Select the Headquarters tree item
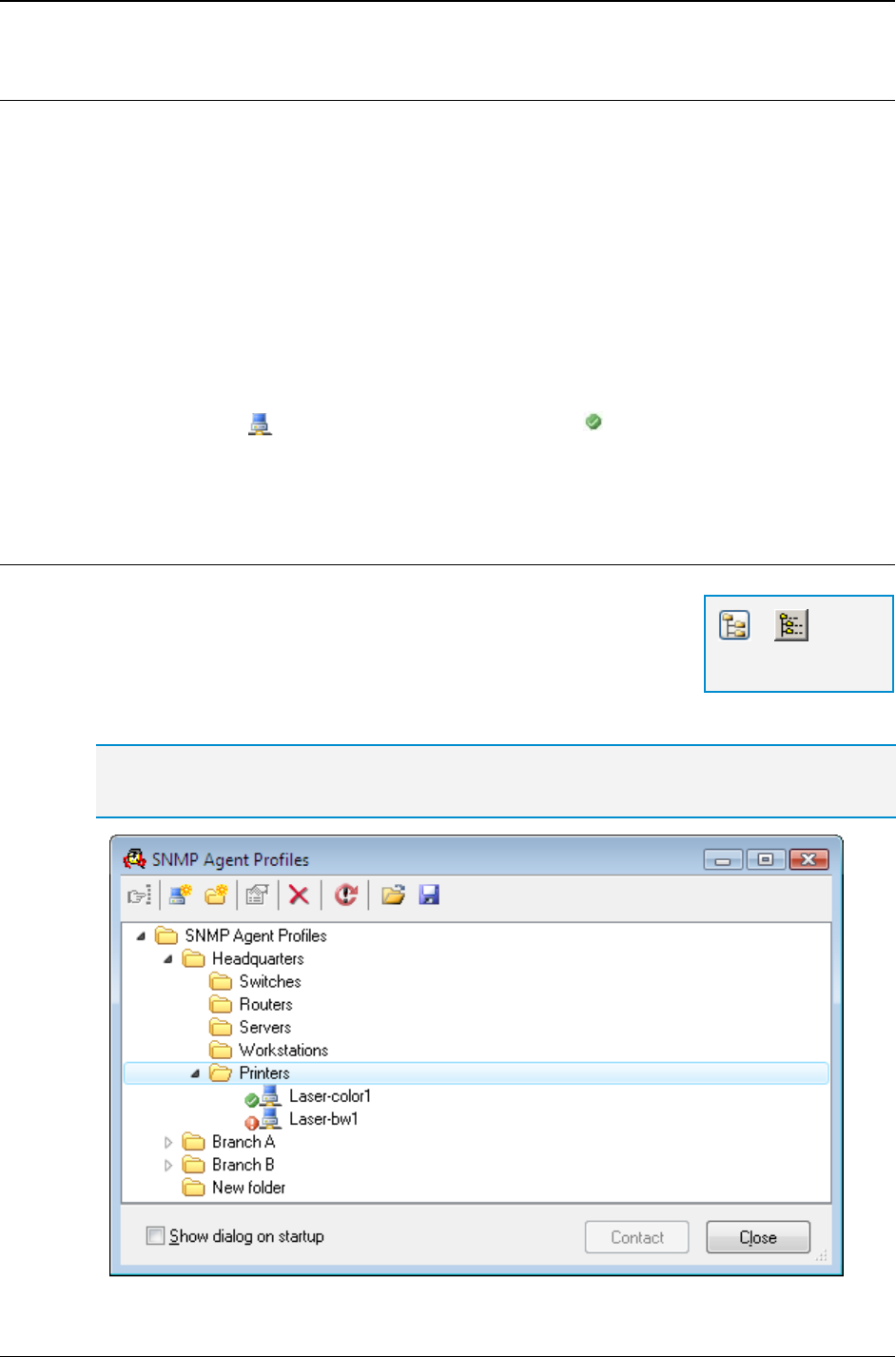 [258, 958]
